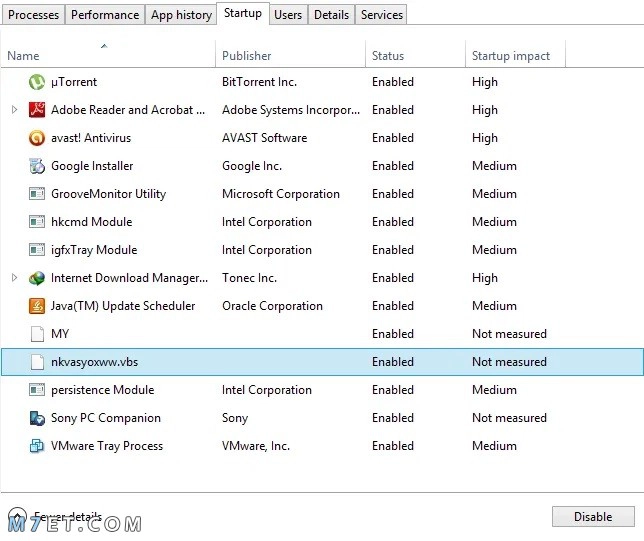644x541 pixels.
Task: Click the nkvasyoxww.vbs entry name
Action: tap(94, 362)
